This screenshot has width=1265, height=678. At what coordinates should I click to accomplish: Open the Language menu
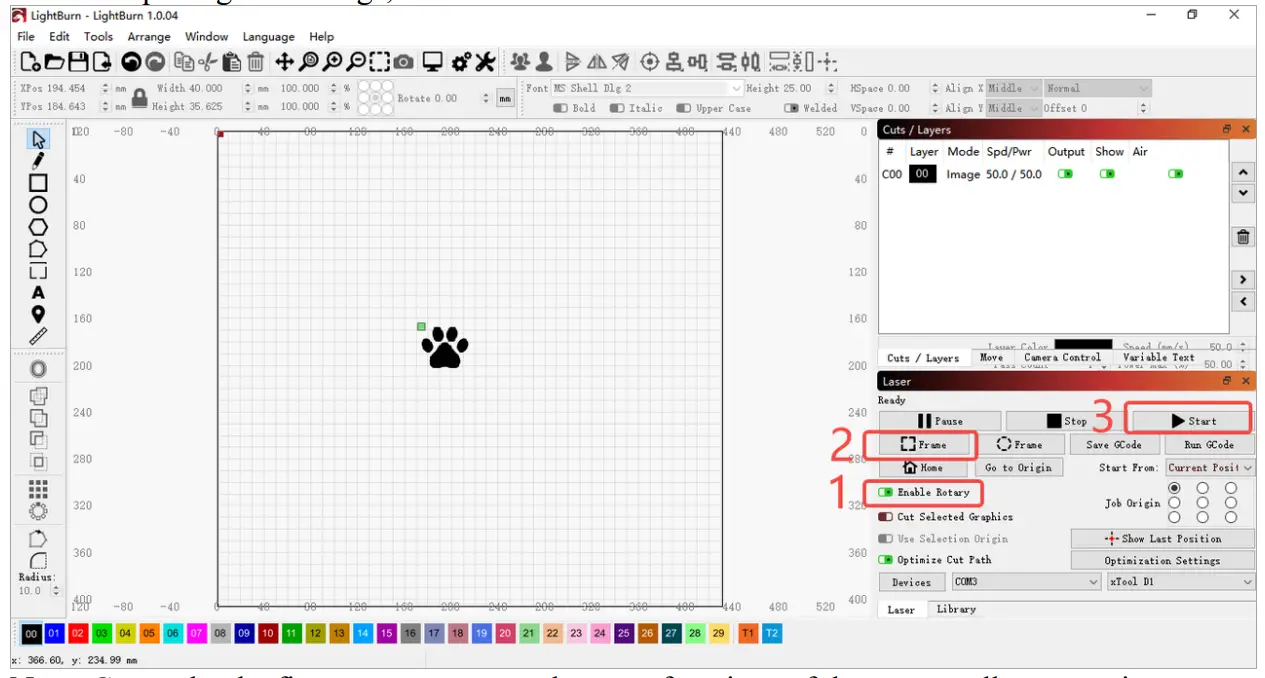click(x=268, y=36)
